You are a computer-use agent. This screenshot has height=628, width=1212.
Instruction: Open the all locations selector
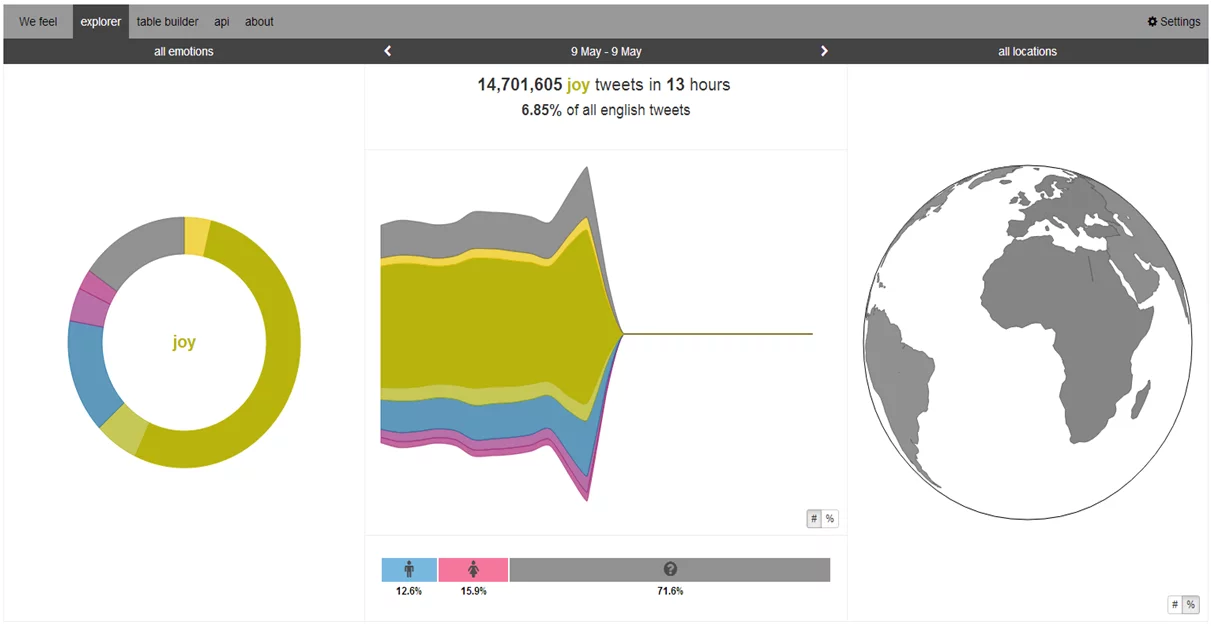pyautogui.click(x=1027, y=51)
